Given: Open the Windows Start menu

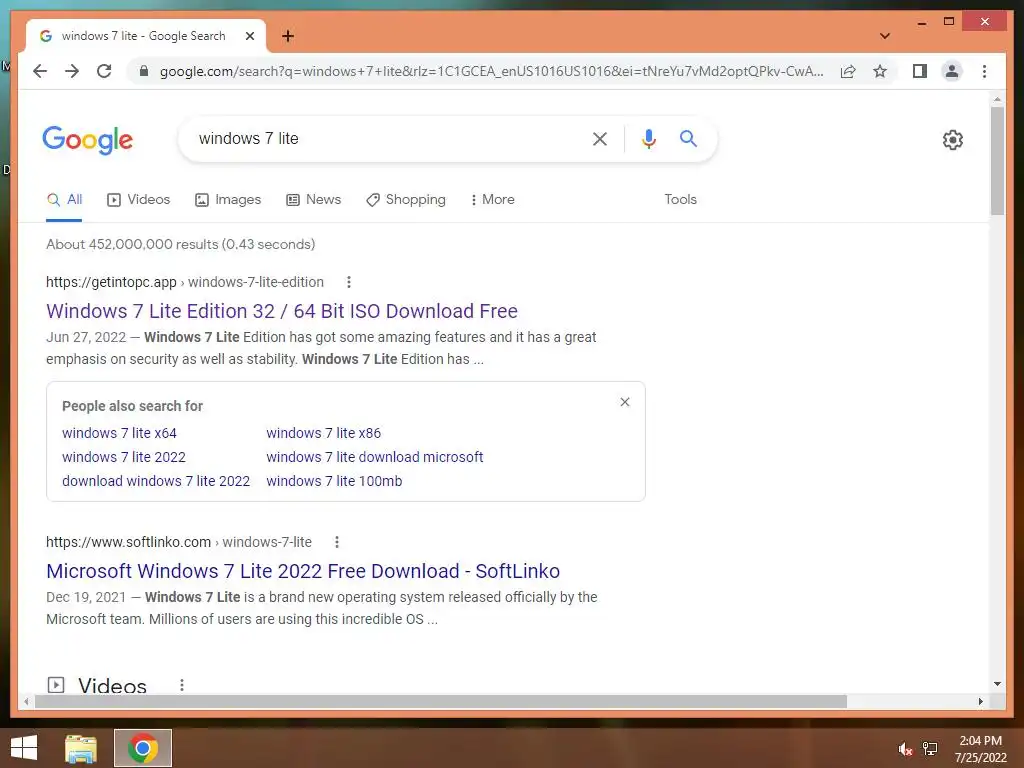Looking at the screenshot, I should (x=24, y=748).
